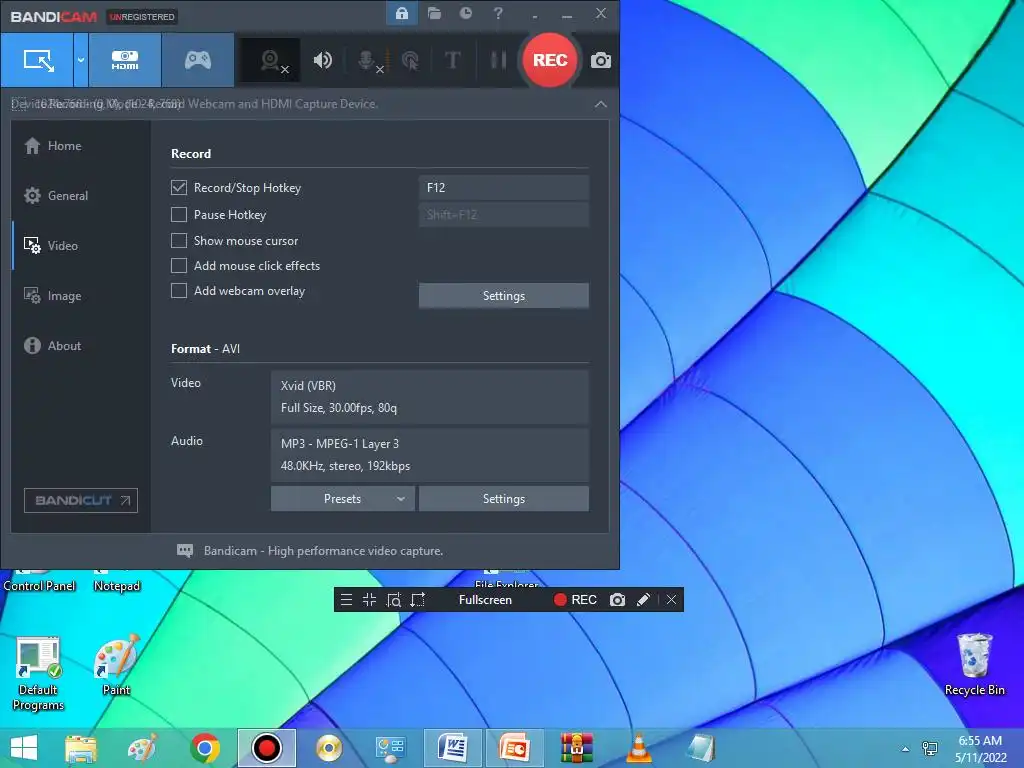Open Record section Settings button
The height and width of the screenshot is (768, 1024).
504,296
